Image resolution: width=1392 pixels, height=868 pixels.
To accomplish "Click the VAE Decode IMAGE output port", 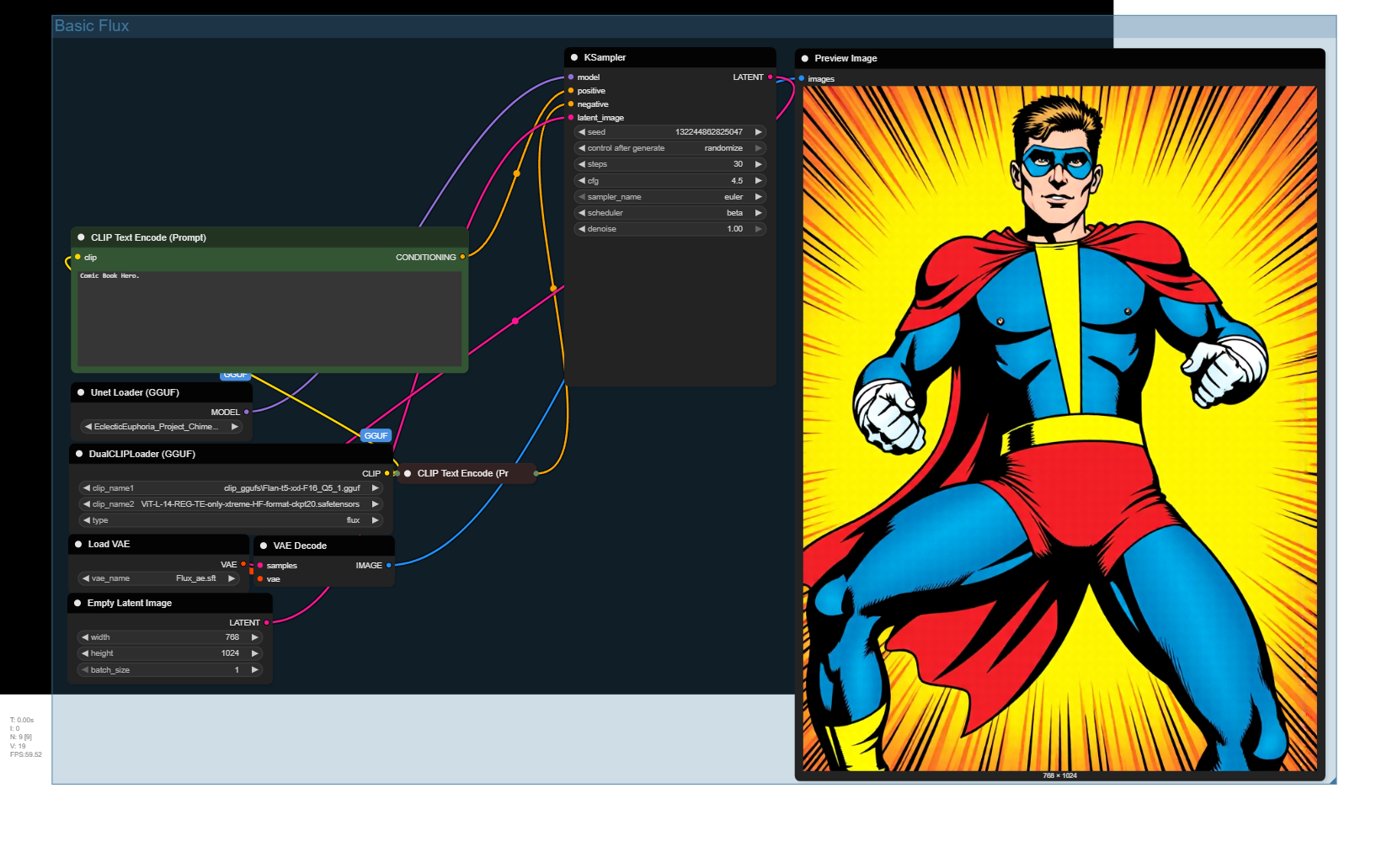I will 388,566.
